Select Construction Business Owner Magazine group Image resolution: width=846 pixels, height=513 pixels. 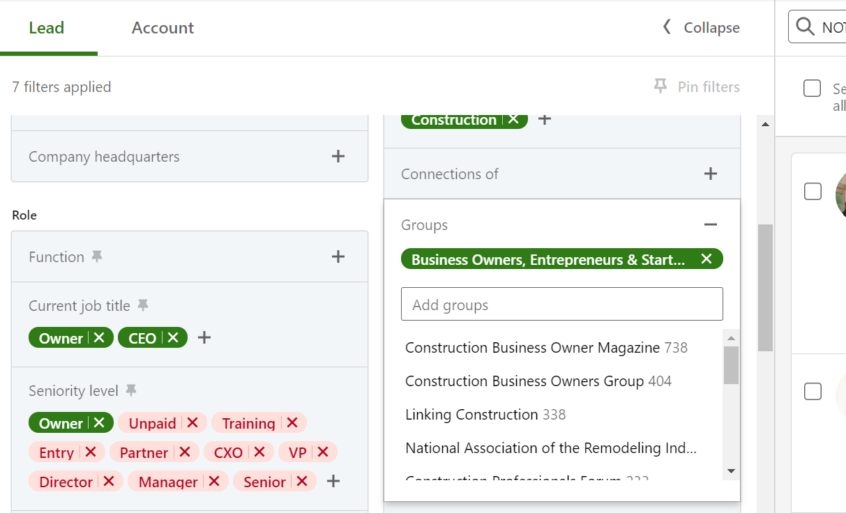click(546, 348)
